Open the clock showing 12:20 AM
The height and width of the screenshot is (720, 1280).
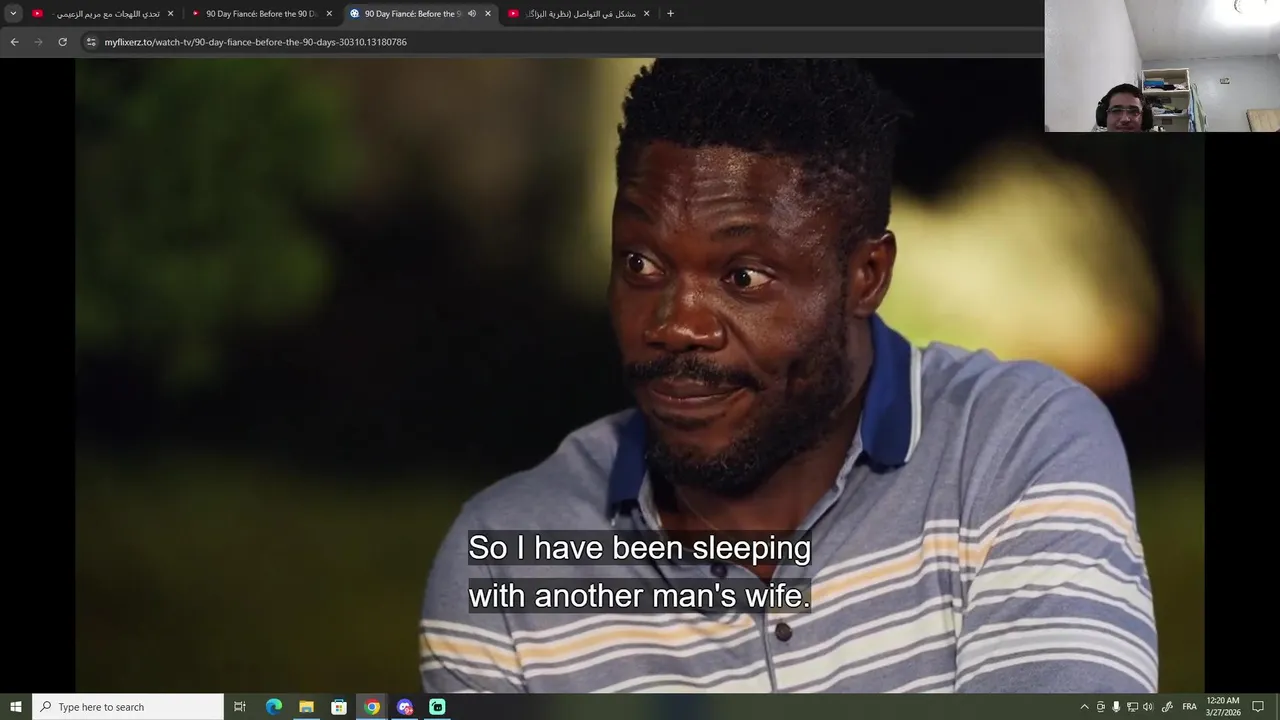tap(1223, 707)
